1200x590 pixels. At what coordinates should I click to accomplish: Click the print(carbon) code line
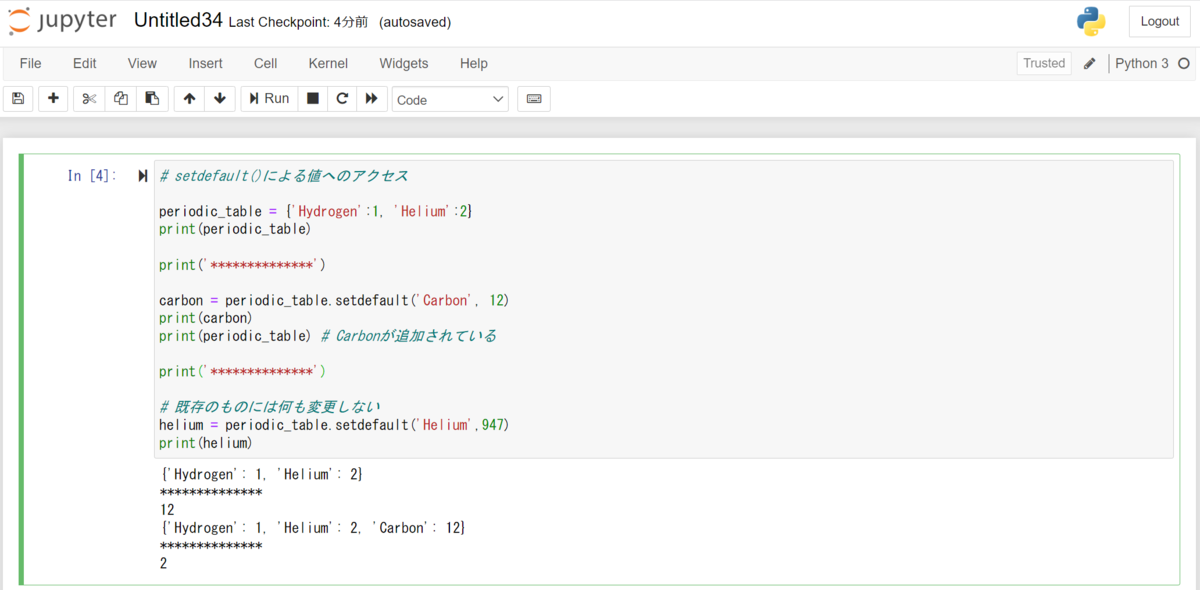tap(206, 318)
